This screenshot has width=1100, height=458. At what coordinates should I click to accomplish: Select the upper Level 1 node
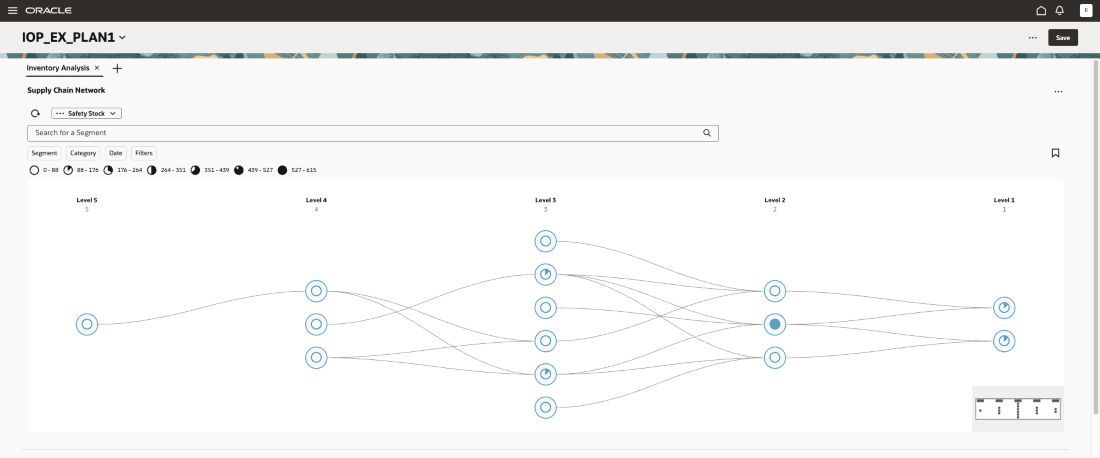tap(1004, 307)
